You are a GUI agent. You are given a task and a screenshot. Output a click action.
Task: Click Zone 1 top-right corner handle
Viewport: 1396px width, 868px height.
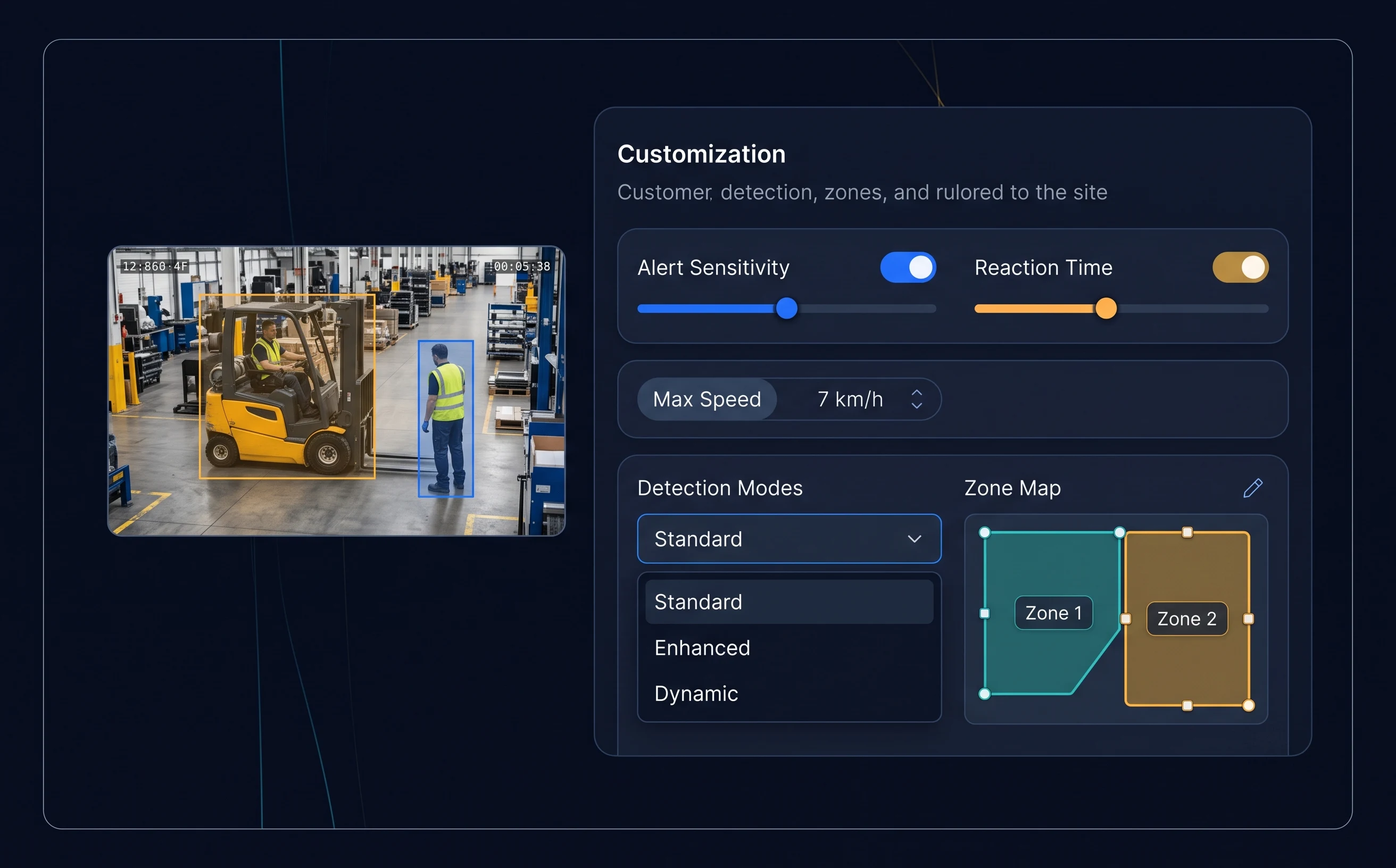pos(1119,532)
